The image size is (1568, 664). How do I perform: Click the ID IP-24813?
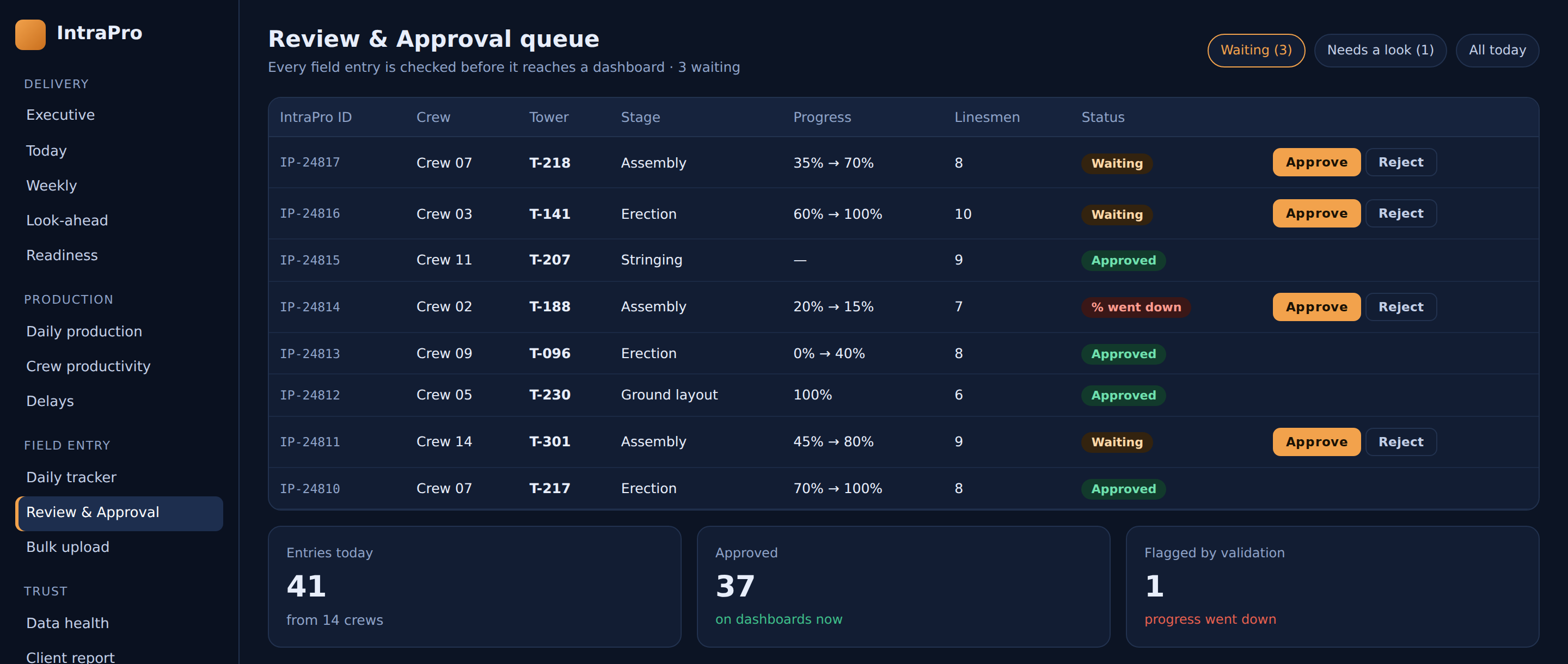[309, 354]
